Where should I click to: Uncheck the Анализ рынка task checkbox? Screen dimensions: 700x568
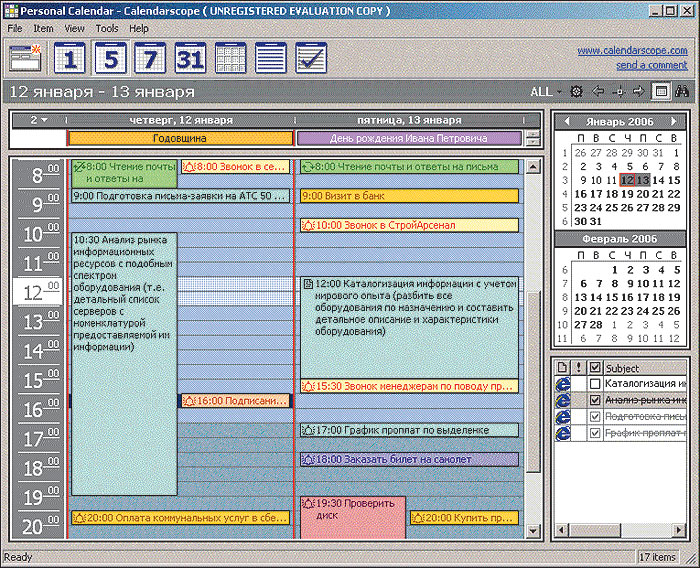coord(595,400)
